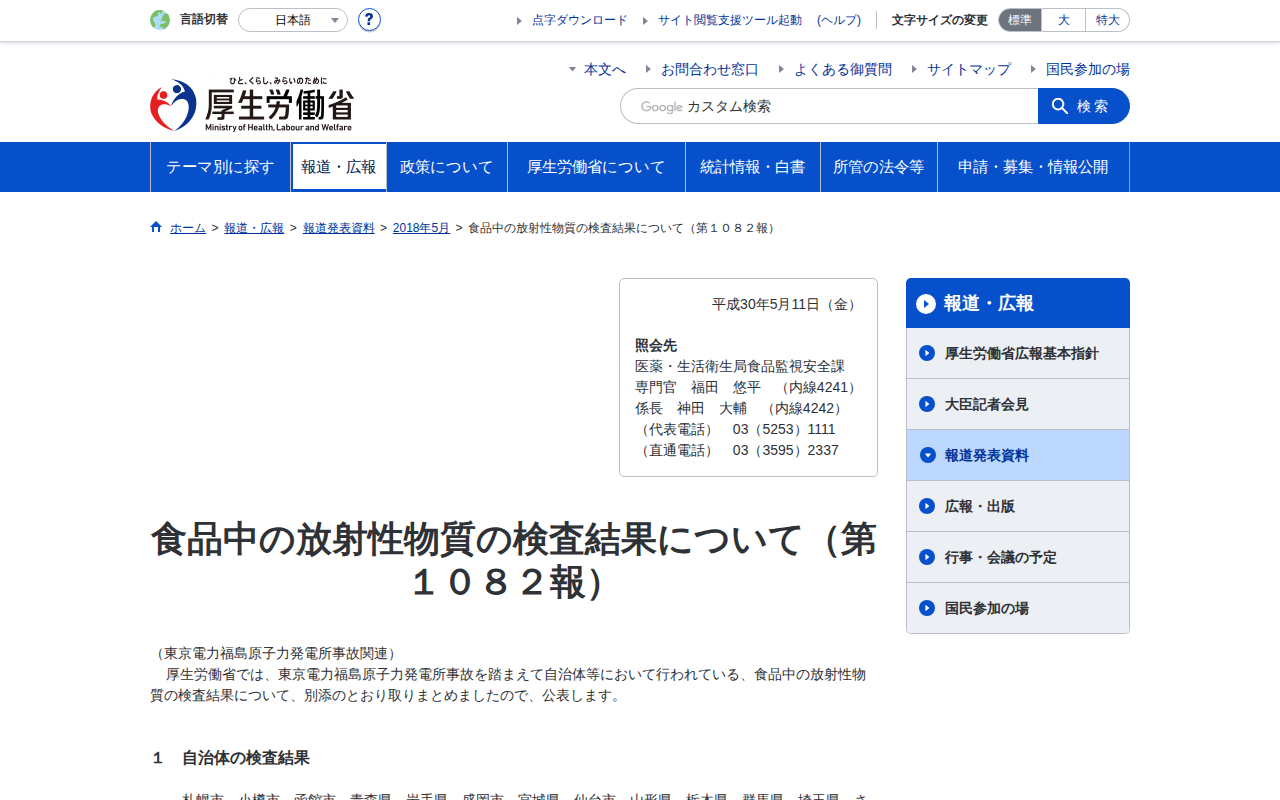The image size is (1280, 800).
Task: Click the home icon in breadcrumb
Action: pos(156,227)
